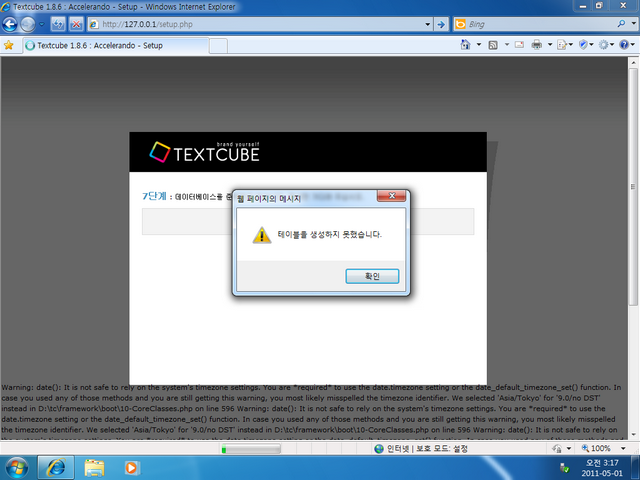The width and height of the screenshot is (640, 480).
Task: Expand the Print dropdown arrow
Action: (550, 44)
